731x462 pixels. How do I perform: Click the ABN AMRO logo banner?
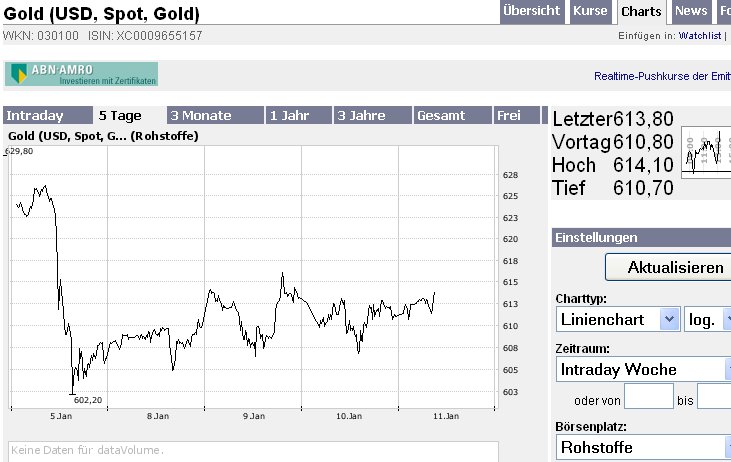82,74
